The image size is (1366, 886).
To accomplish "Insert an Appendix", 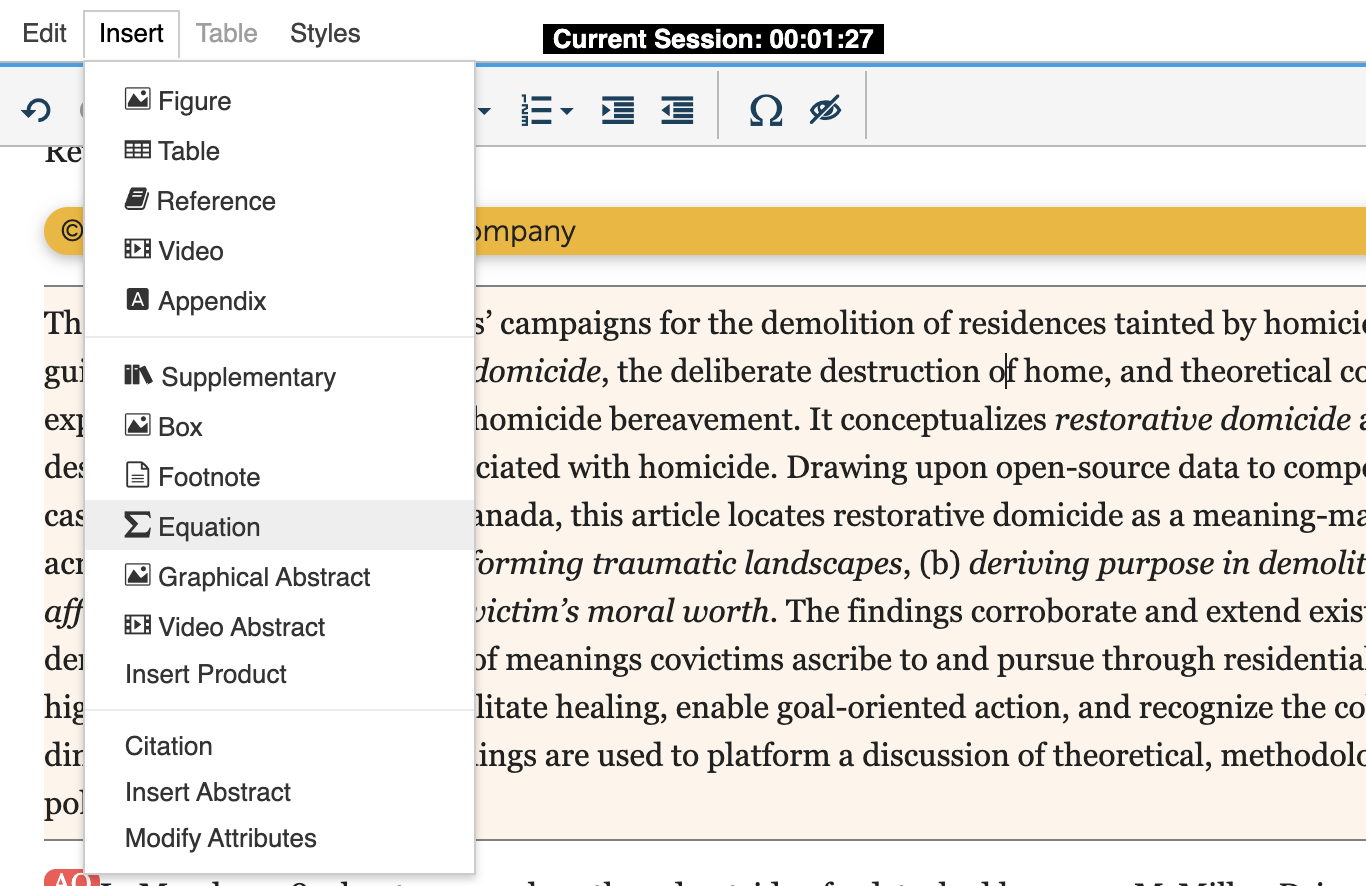I will [x=279, y=301].
